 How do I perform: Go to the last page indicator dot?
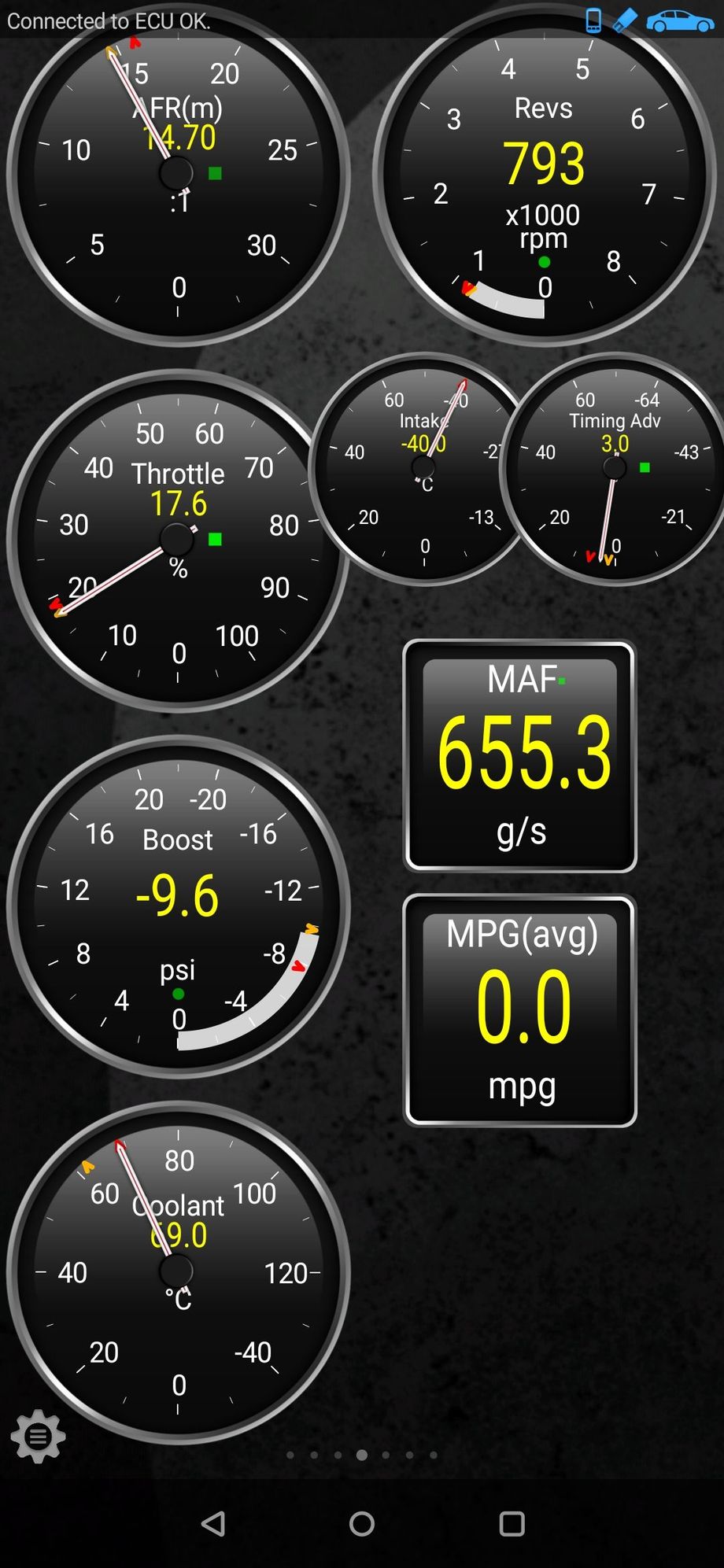click(x=434, y=1455)
